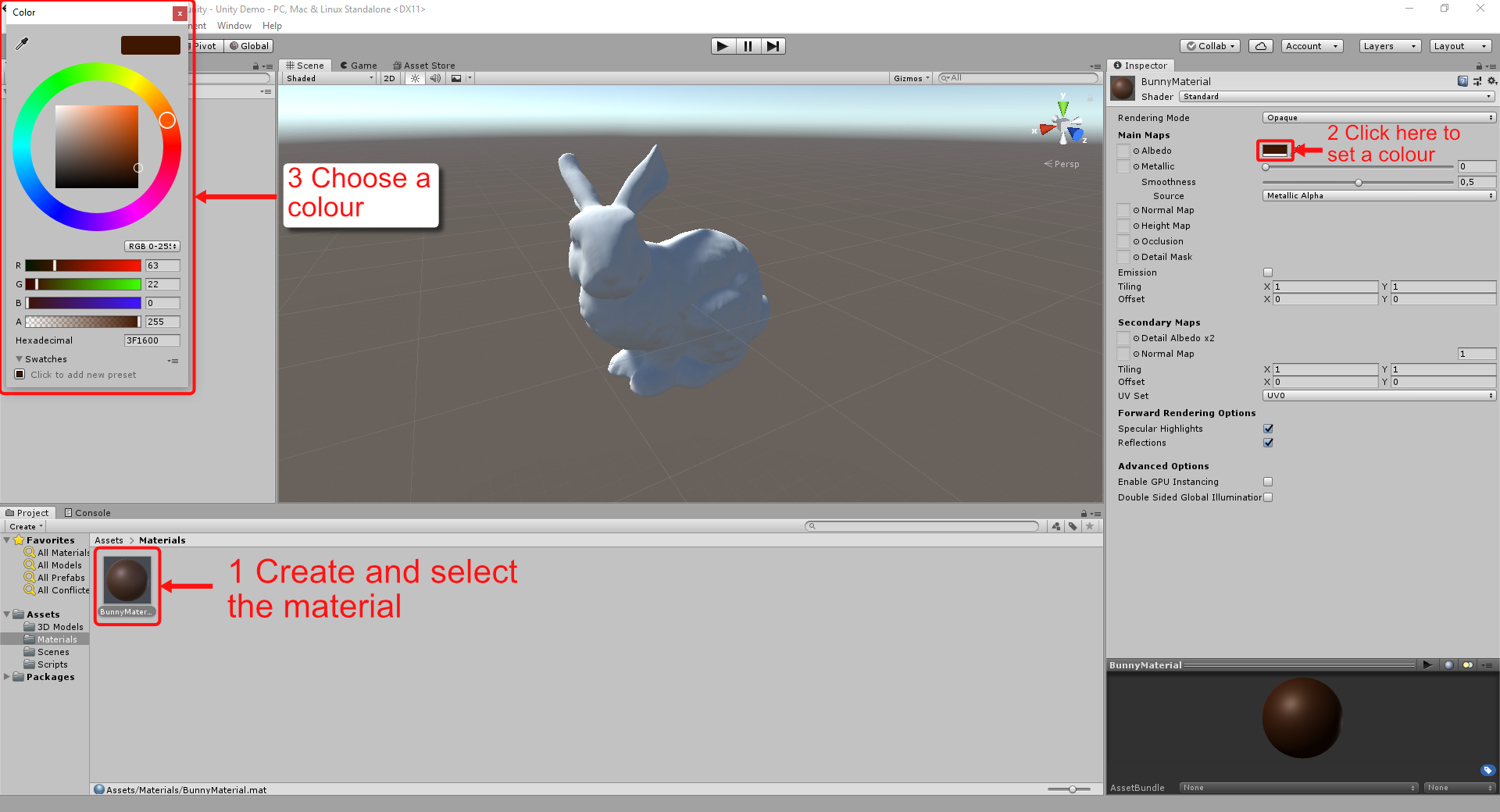The image size is (1500, 812).
Task: Enable the Emission checkbox
Action: 1268,272
